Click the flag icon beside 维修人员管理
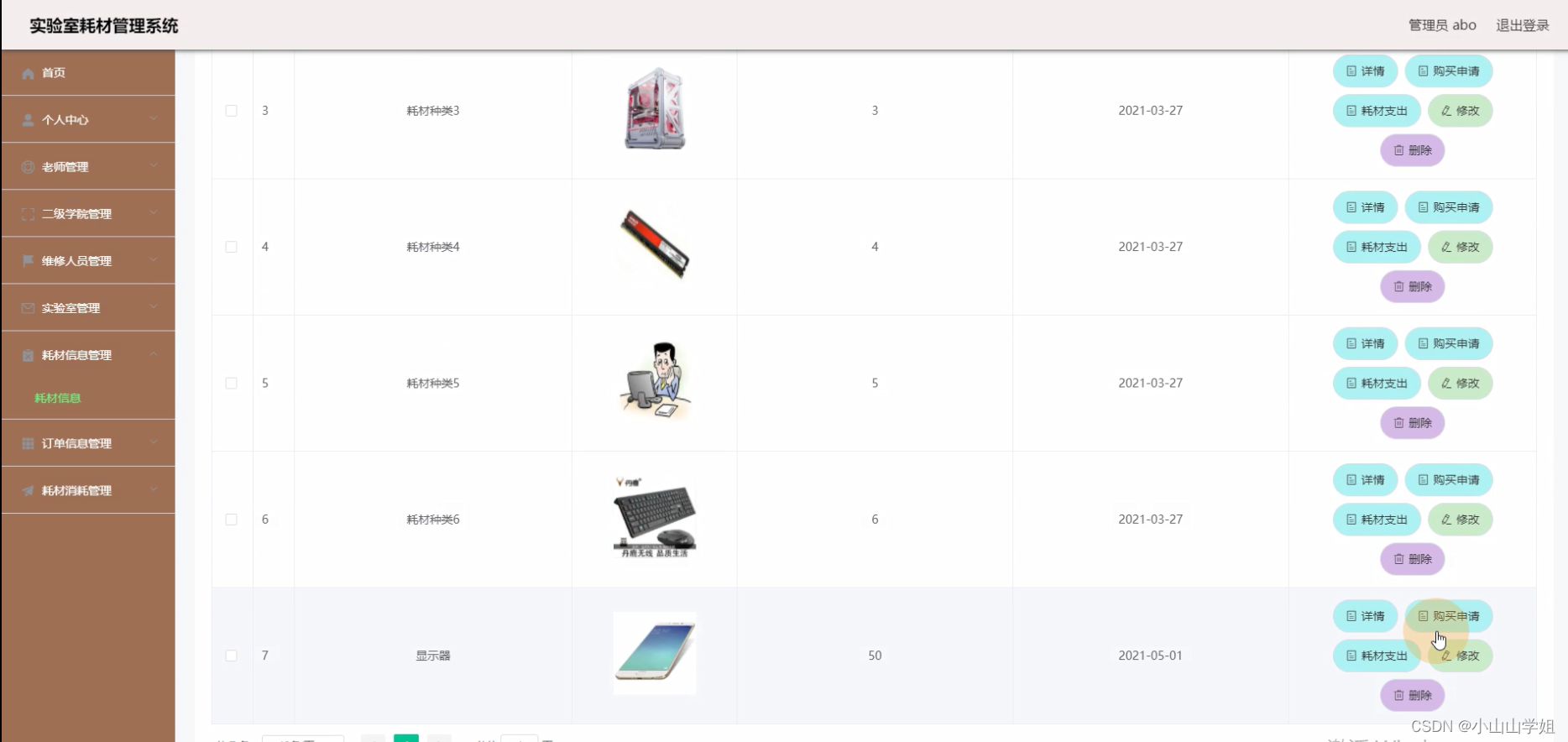The width and height of the screenshot is (1568, 742). point(28,261)
